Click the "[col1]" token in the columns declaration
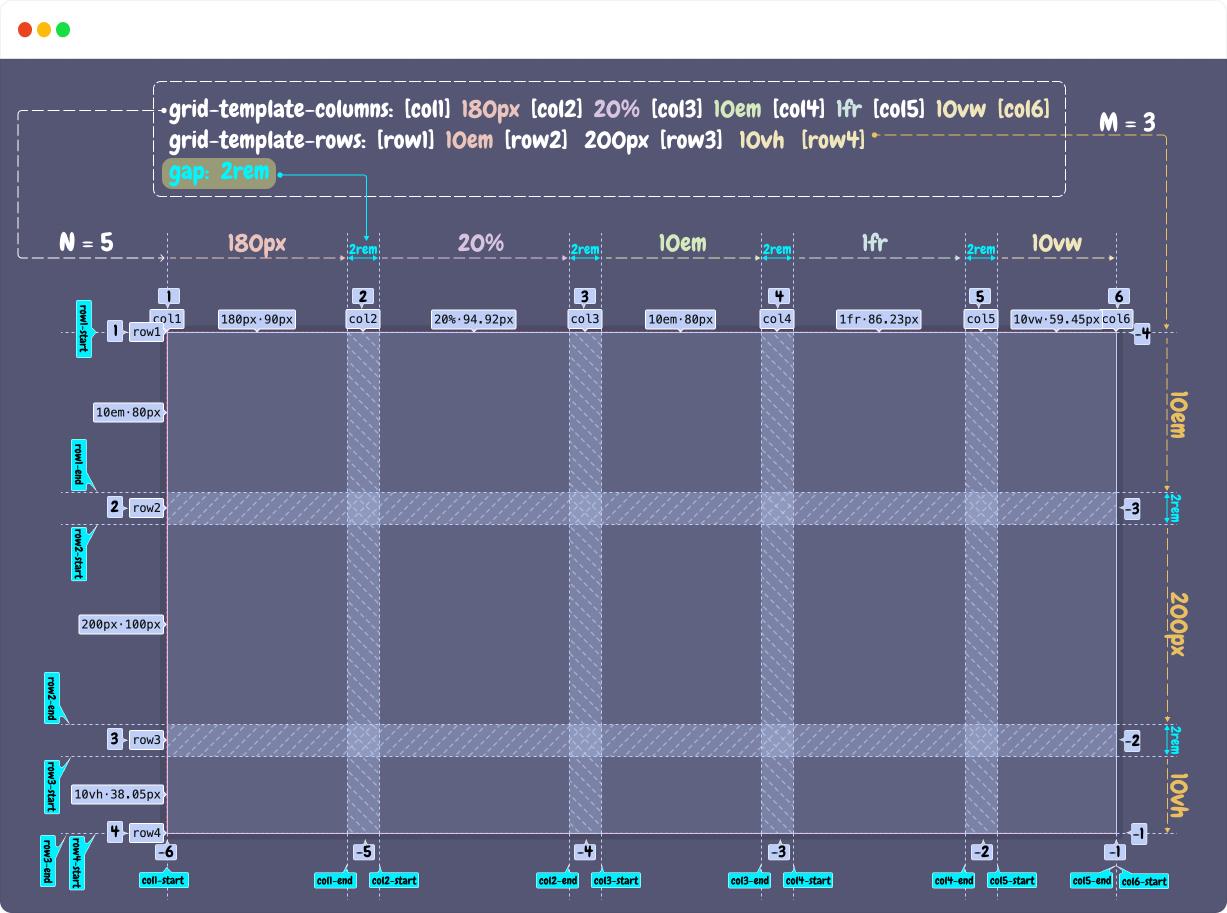 point(428,109)
